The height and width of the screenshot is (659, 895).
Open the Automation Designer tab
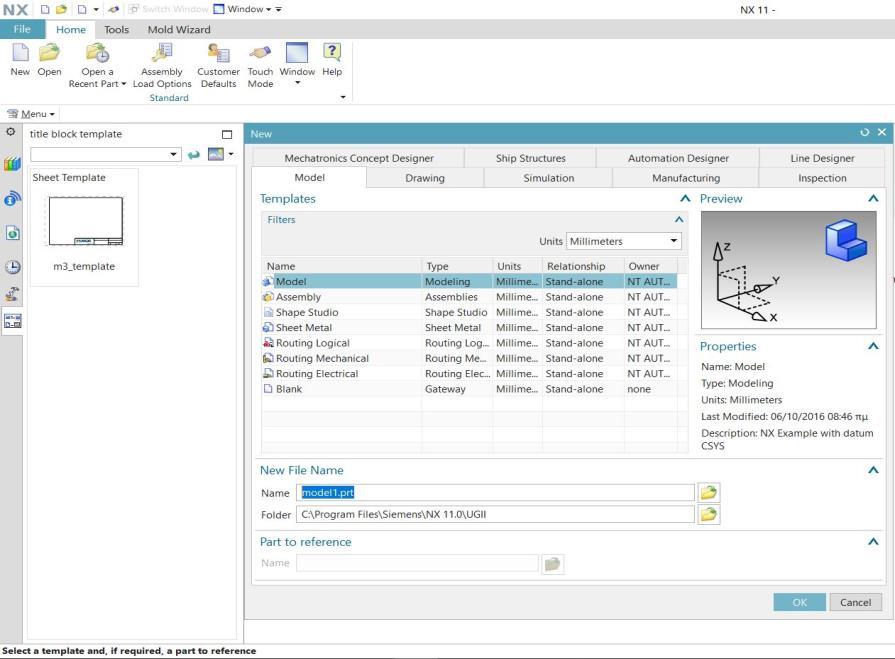(x=678, y=158)
